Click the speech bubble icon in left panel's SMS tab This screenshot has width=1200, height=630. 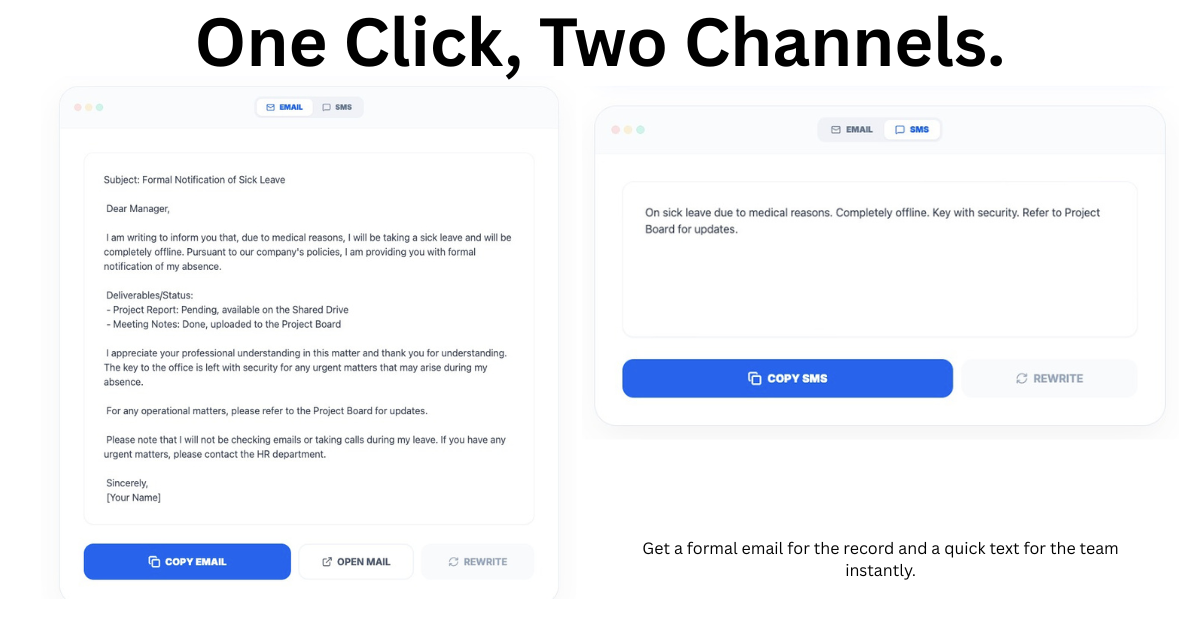[x=326, y=107]
